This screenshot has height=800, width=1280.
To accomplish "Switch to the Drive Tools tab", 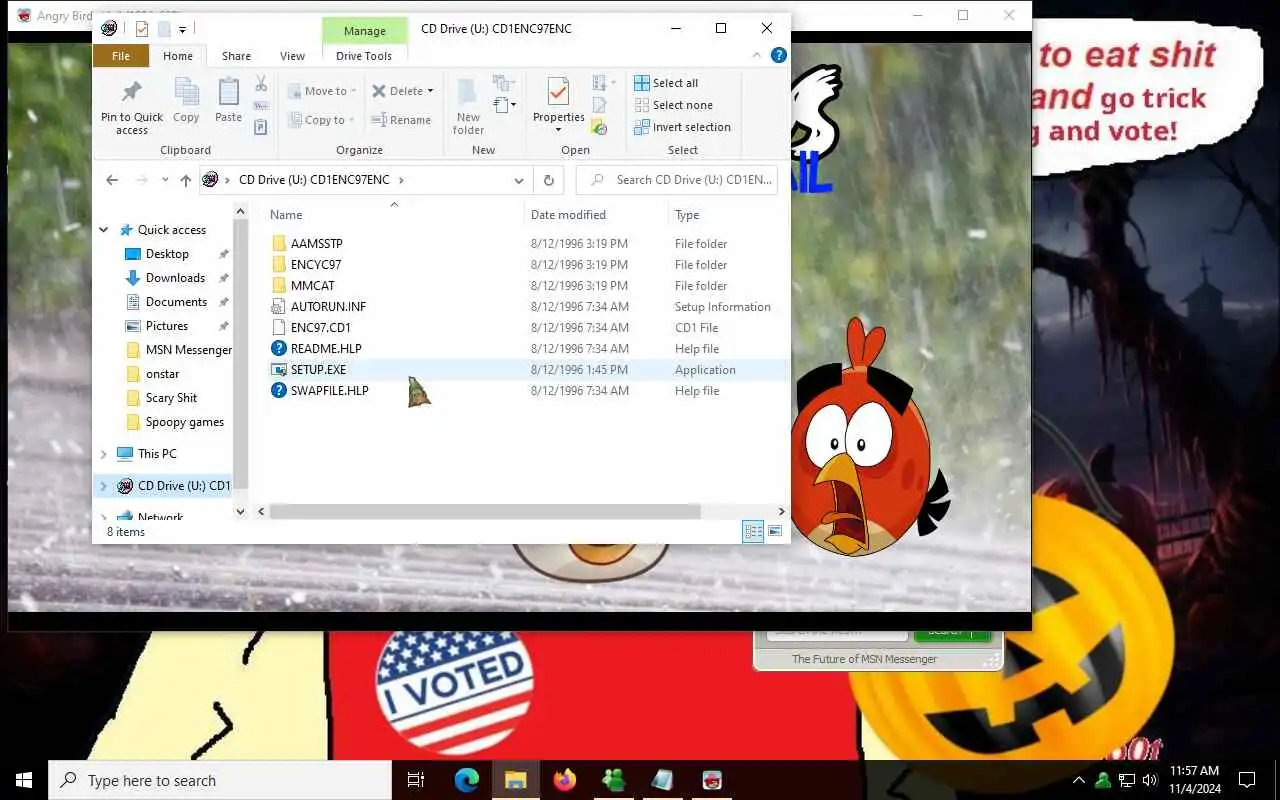I will (x=364, y=56).
